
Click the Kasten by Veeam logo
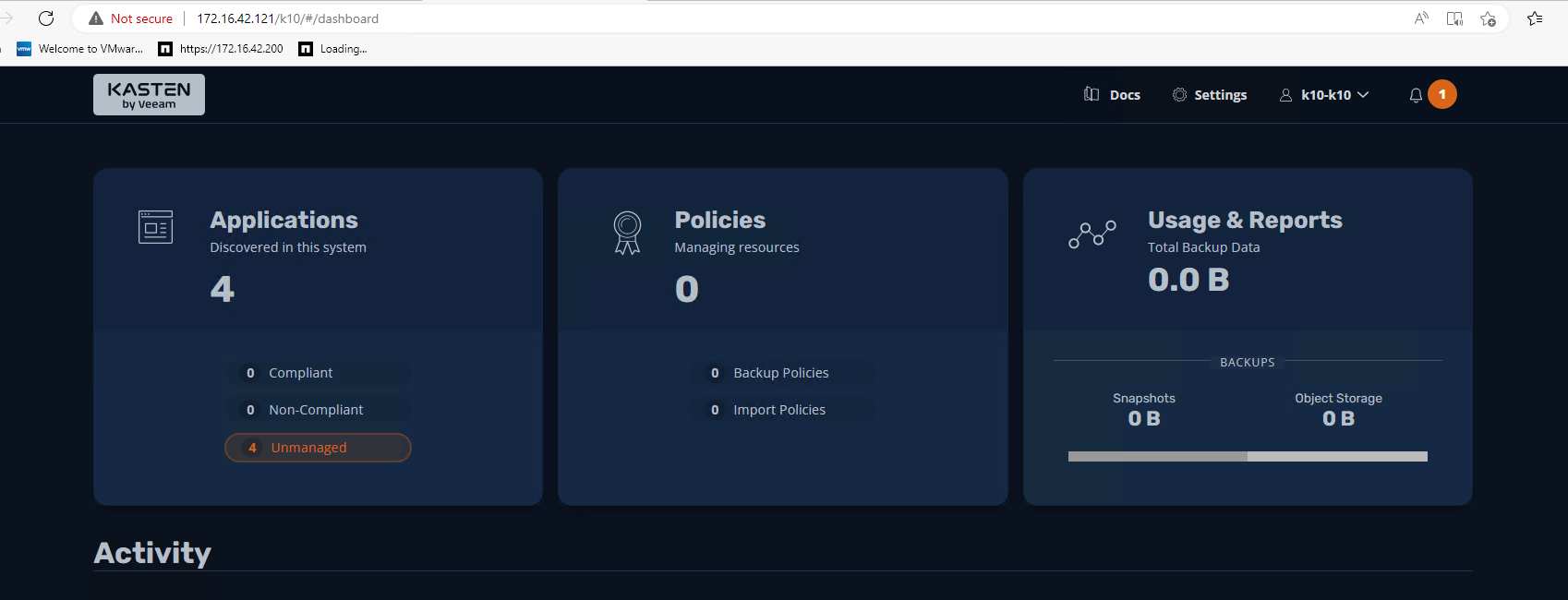[149, 95]
